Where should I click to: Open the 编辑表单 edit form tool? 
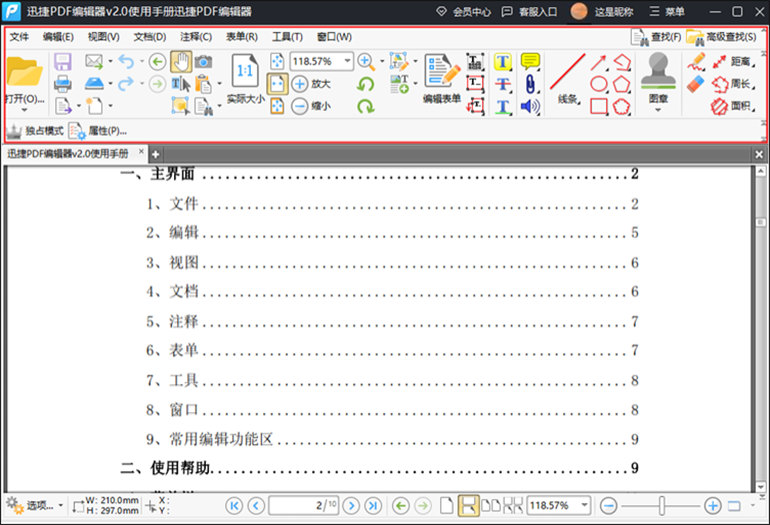click(442, 78)
